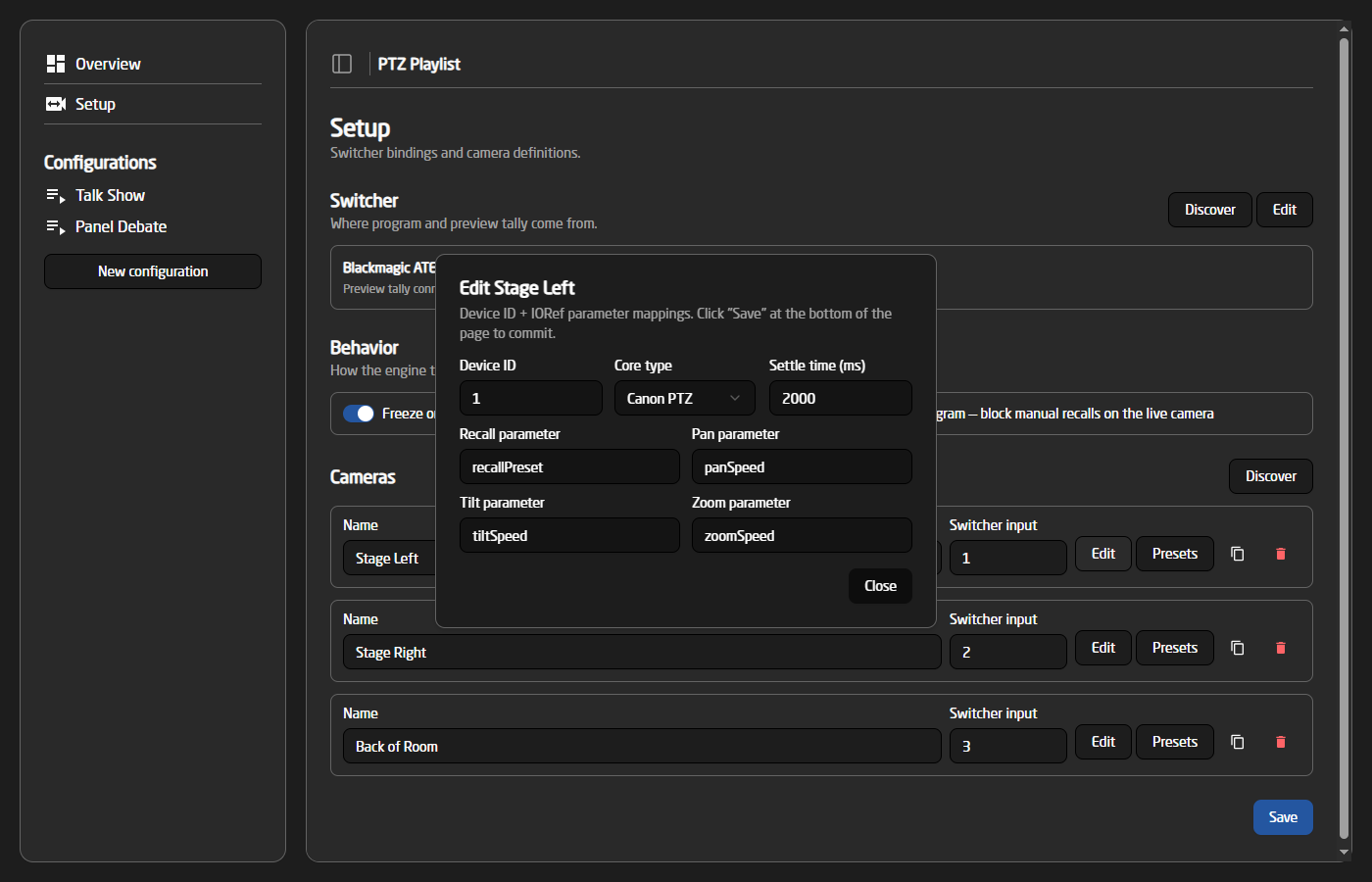Viewport: 1372px width, 882px height.
Task: Create a New configuration
Action: pos(153,271)
